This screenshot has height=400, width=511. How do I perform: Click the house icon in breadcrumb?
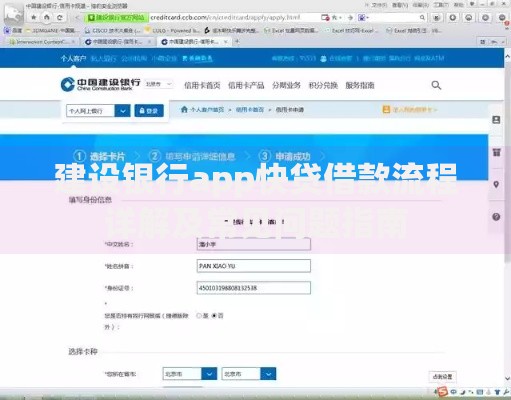click(184, 109)
